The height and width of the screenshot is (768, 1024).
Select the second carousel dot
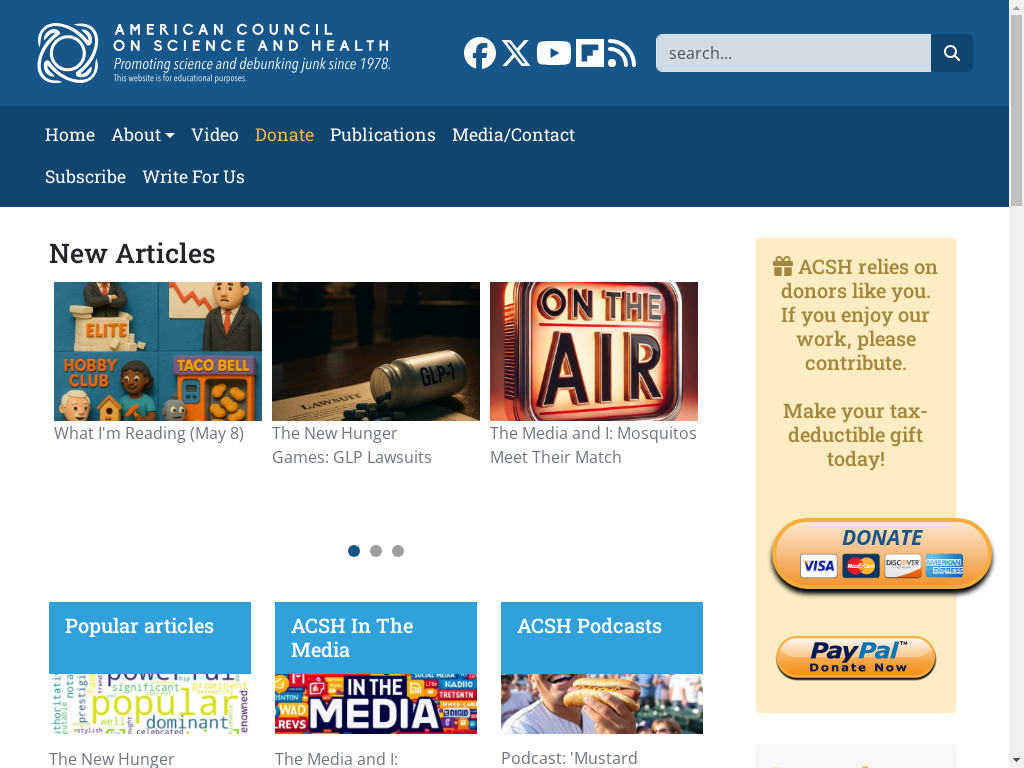pyautogui.click(x=376, y=551)
